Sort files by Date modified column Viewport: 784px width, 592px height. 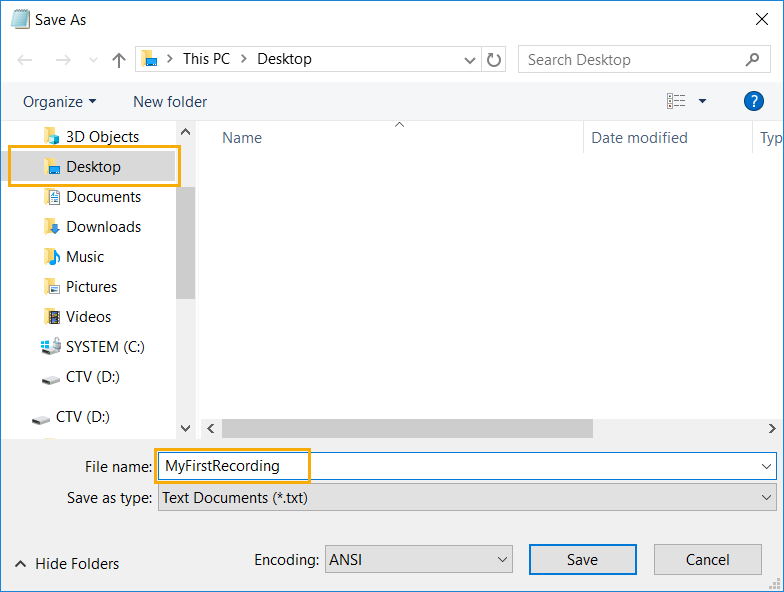click(x=640, y=138)
